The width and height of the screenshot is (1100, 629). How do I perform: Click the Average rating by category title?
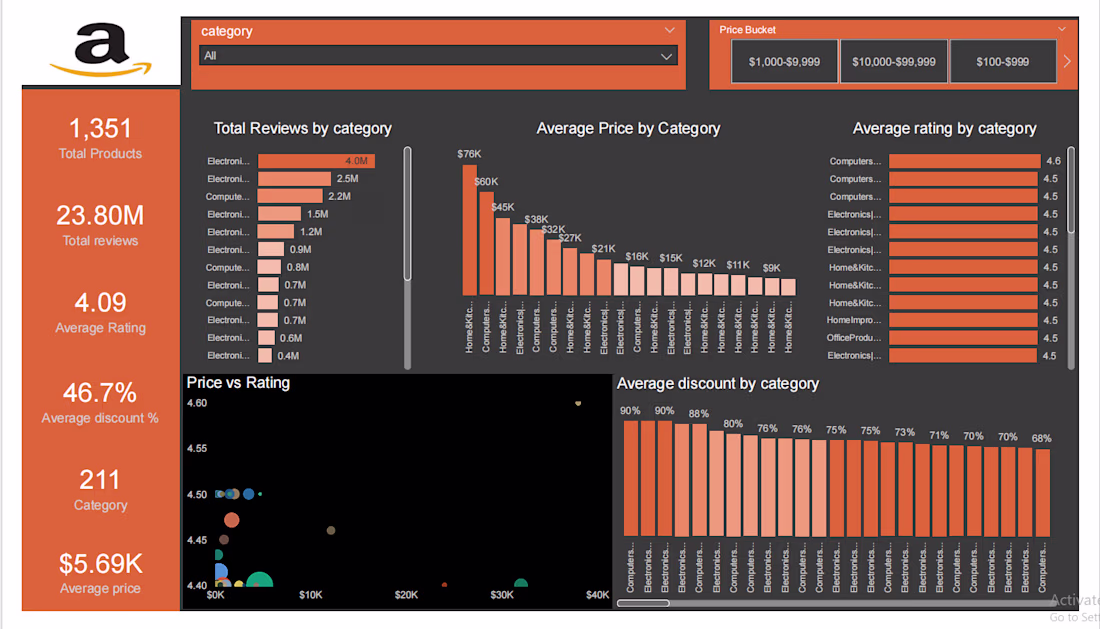coord(944,128)
